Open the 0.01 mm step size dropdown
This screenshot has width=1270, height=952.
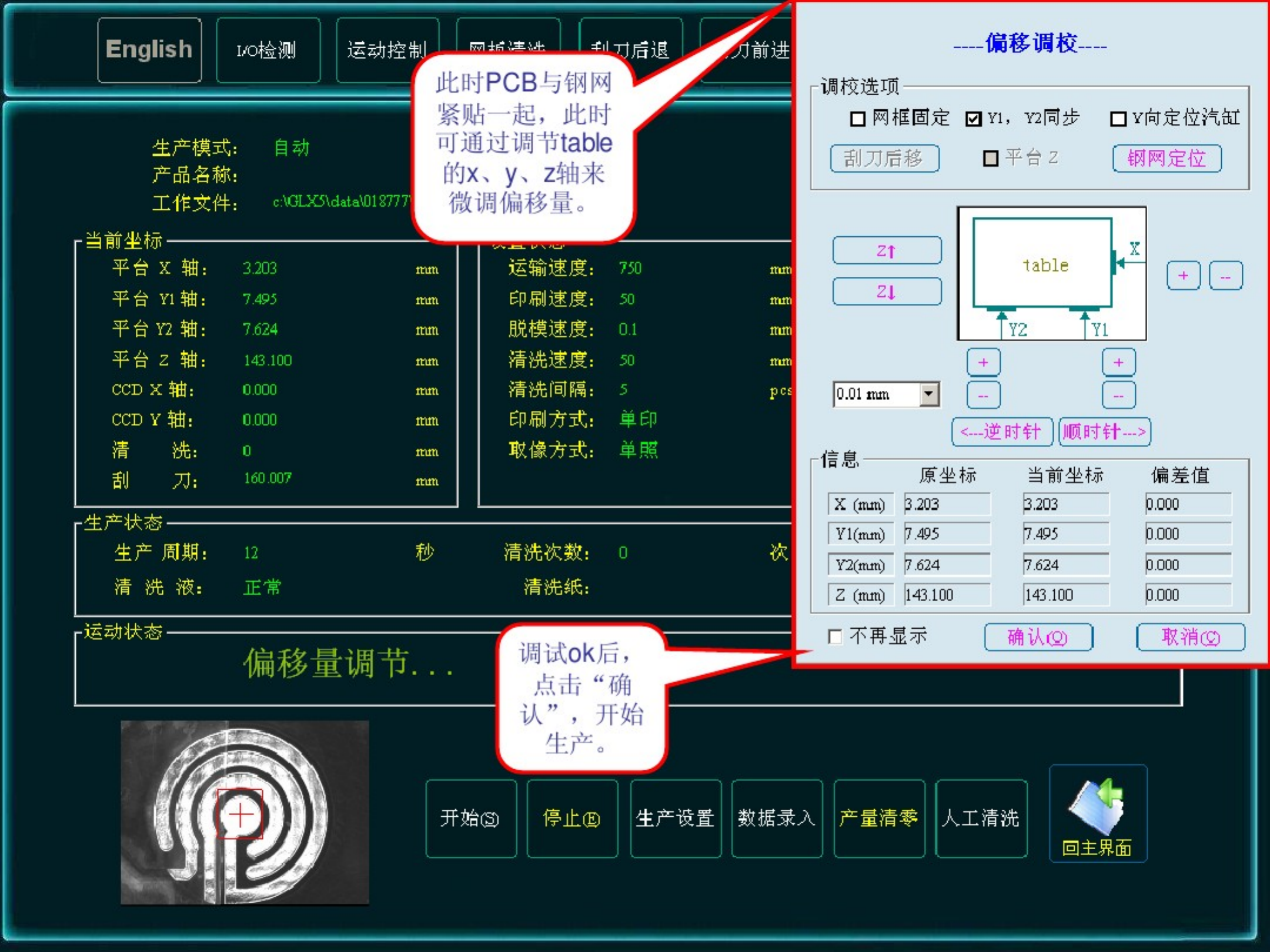pyautogui.click(x=929, y=394)
